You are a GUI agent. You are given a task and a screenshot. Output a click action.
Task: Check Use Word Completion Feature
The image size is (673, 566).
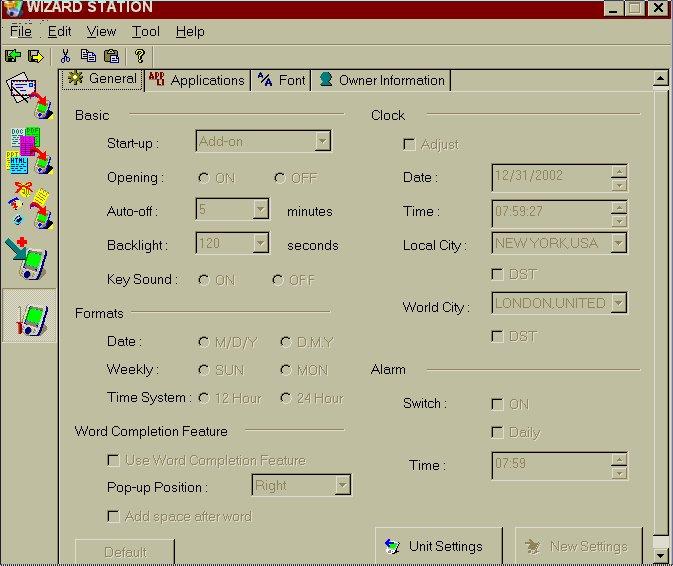click(114, 461)
